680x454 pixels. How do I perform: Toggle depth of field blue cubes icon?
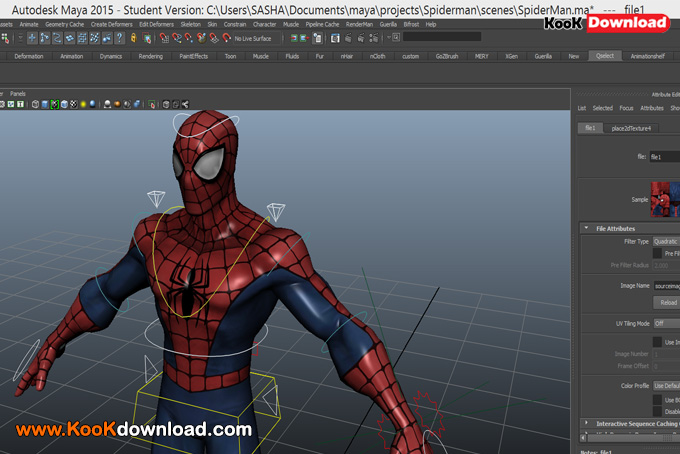tap(137, 104)
